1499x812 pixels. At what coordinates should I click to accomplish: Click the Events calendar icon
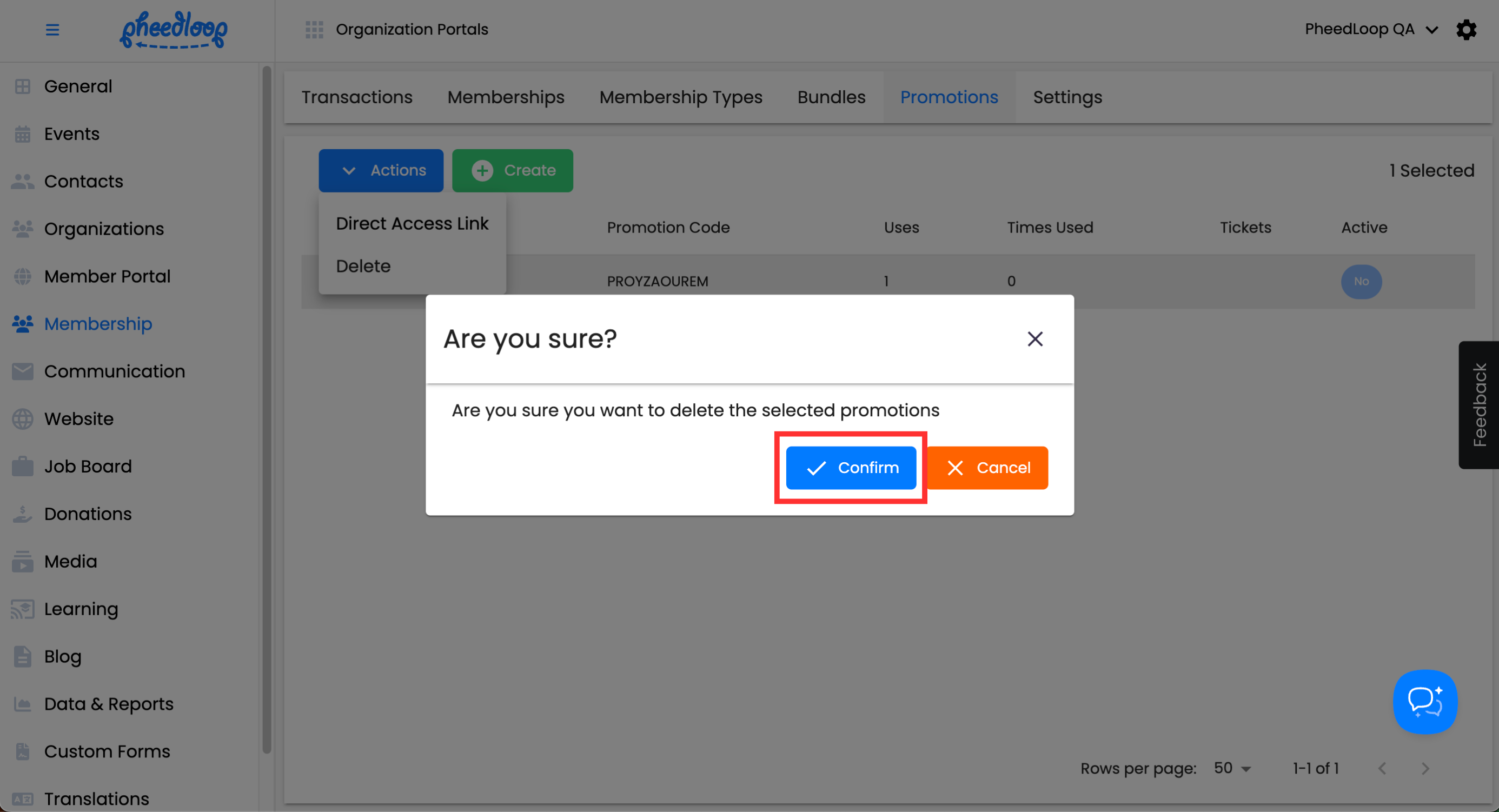point(22,134)
